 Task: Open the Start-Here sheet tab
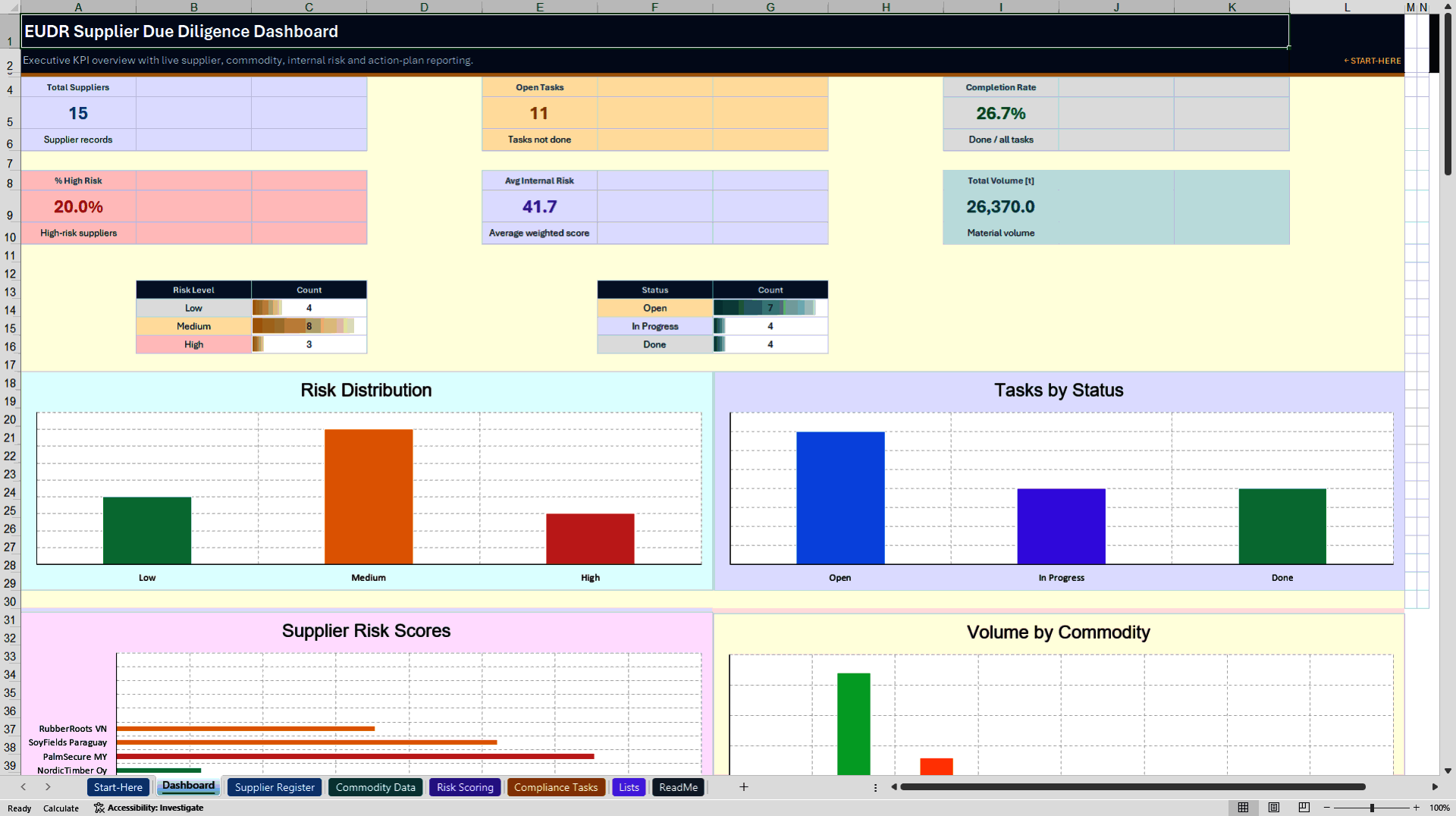tap(118, 787)
